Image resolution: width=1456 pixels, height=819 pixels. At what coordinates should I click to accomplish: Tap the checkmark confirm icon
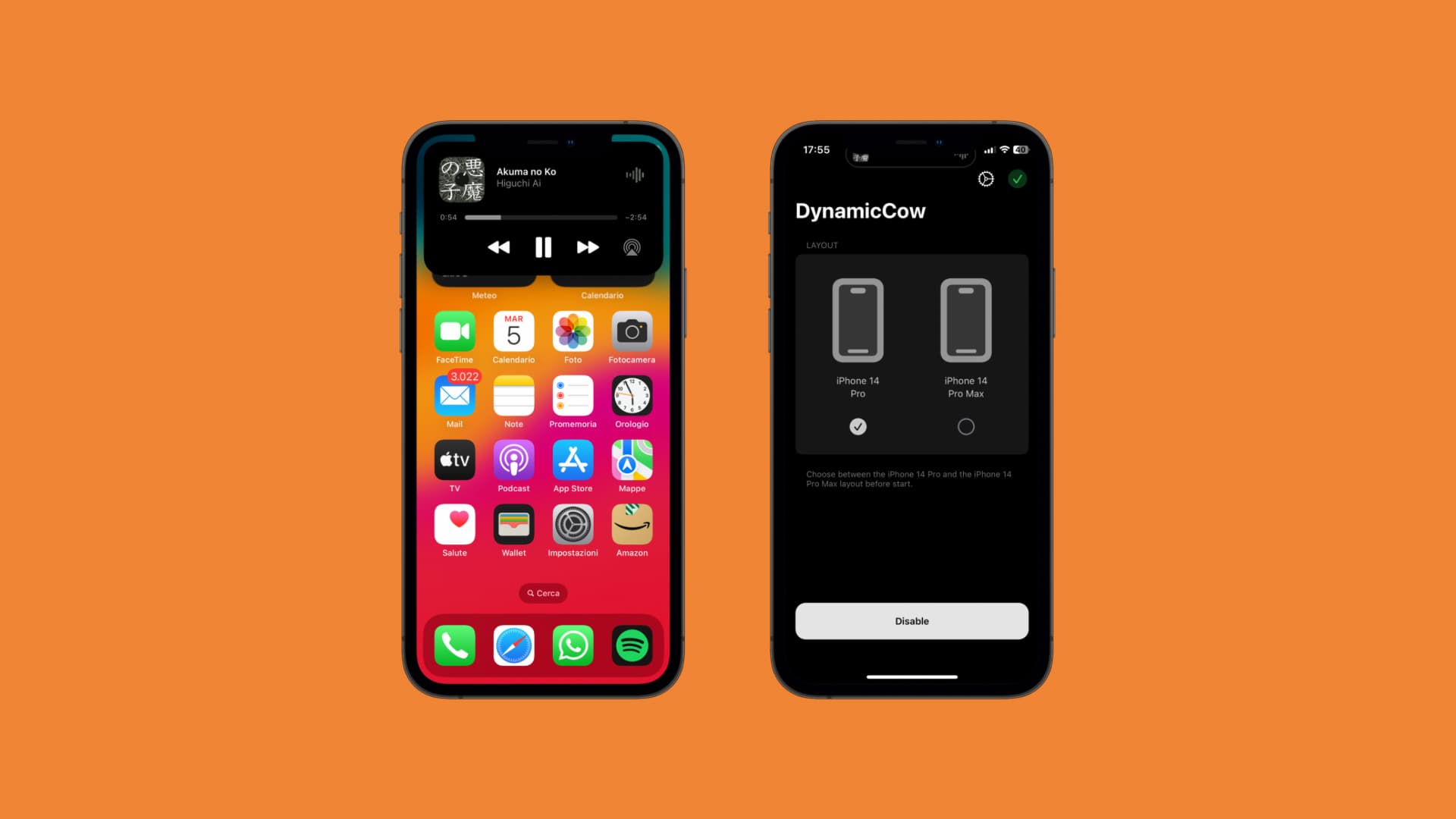[x=1018, y=179]
